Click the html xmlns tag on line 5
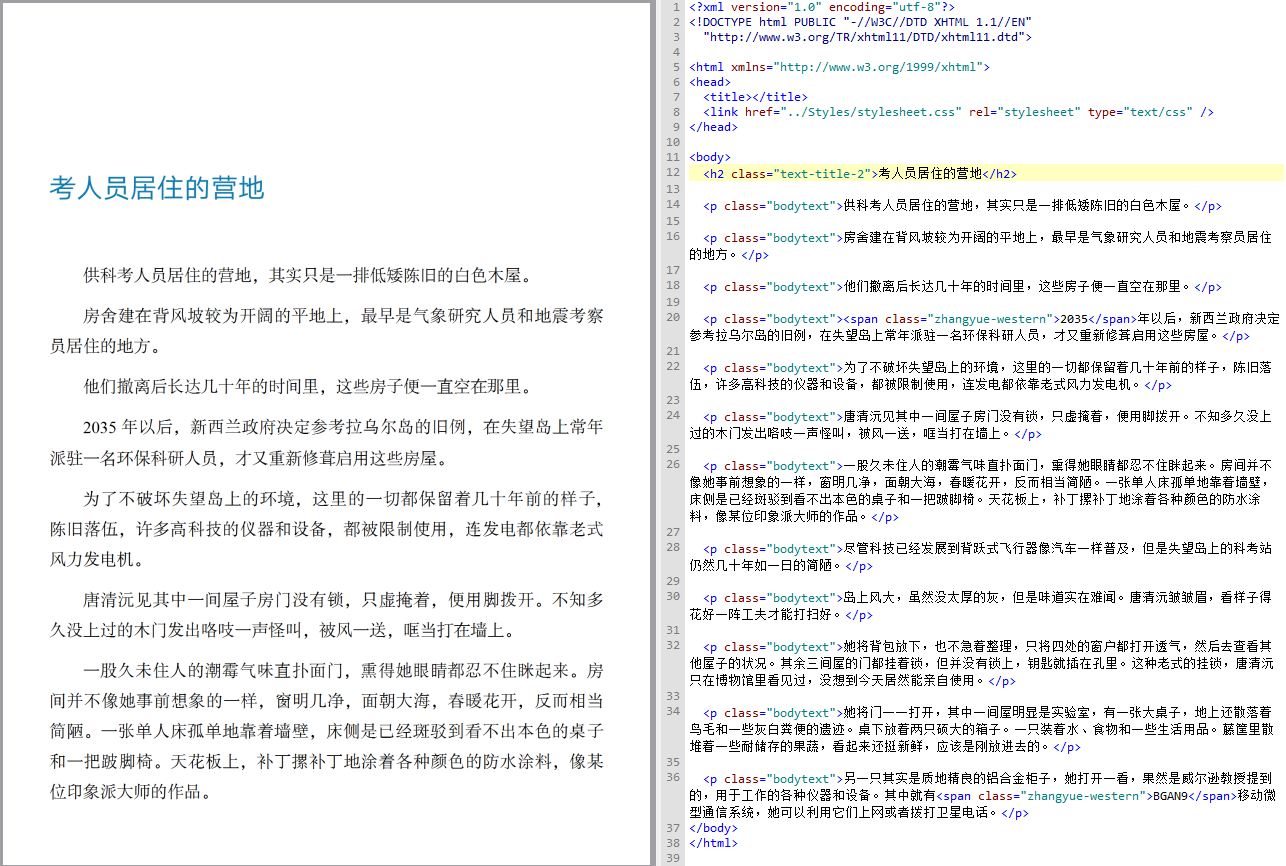The width and height of the screenshot is (1286, 866). [x=838, y=67]
